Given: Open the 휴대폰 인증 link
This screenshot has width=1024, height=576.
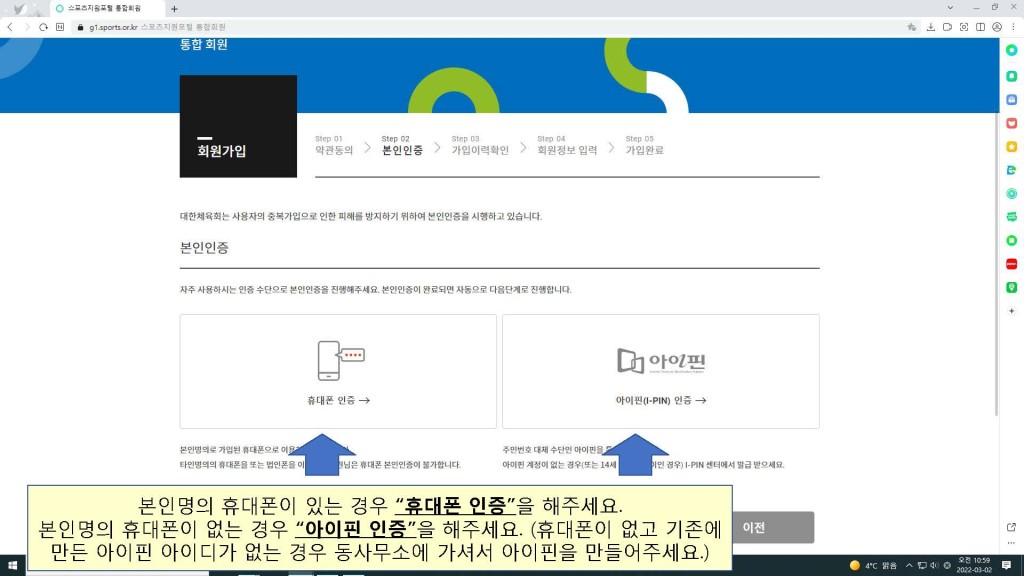Looking at the screenshot, I should [338, 400].
